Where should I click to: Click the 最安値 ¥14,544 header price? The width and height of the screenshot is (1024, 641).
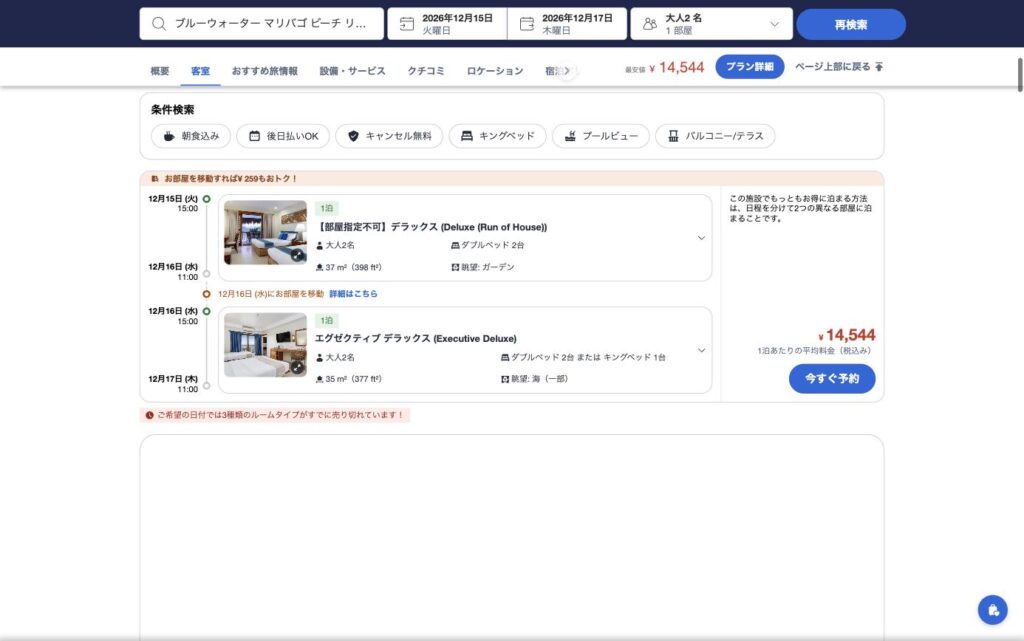pyautogui.click(x=665, y=67)
